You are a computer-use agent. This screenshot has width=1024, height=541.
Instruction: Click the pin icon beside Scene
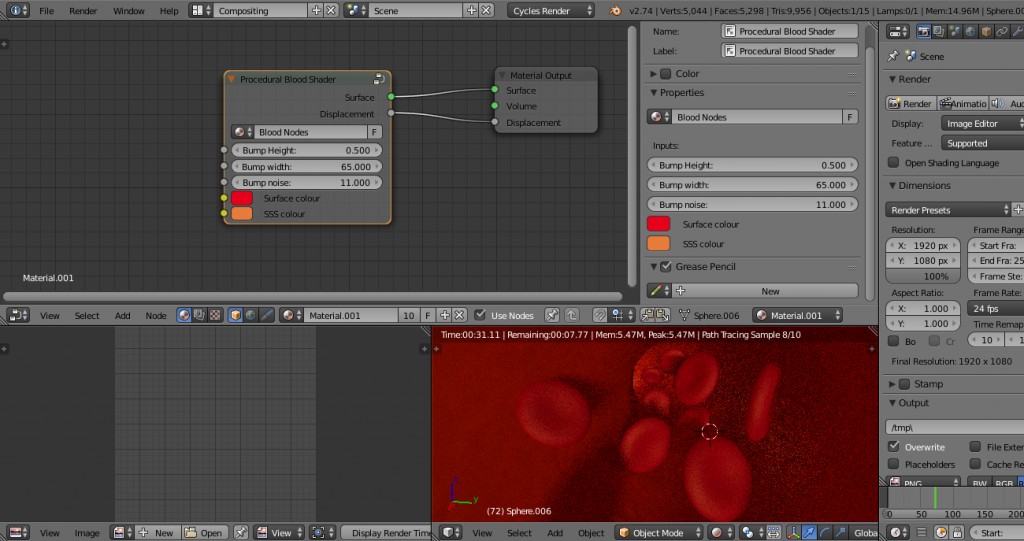[x=892, y=57]
